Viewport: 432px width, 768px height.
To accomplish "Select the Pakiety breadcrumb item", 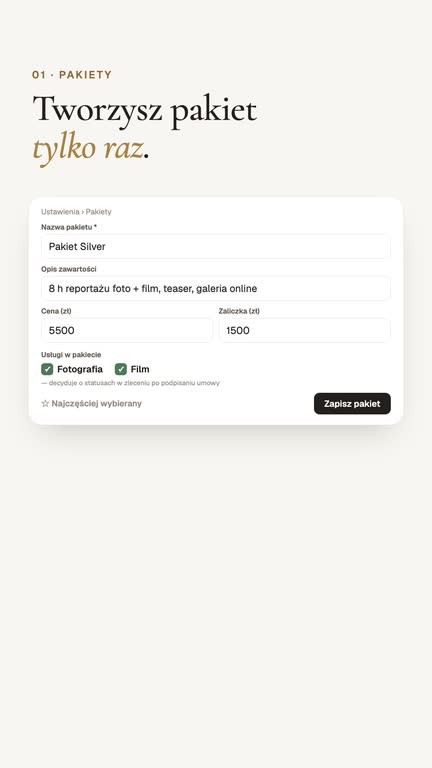I will (98, 212).
